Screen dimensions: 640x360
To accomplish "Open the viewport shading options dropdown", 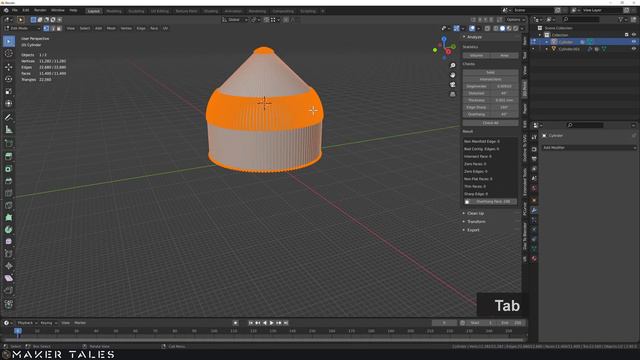I will coord(522,28).
